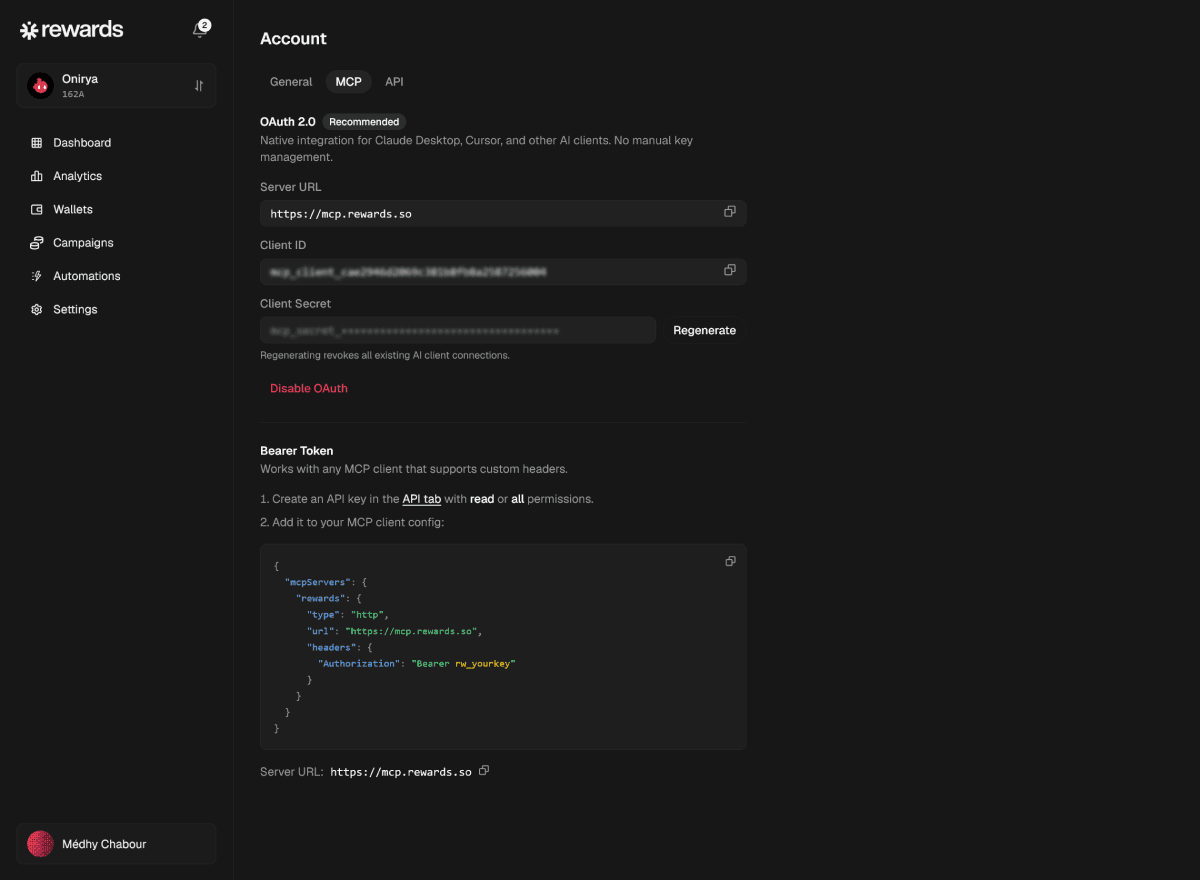Click the Wallets icon
Screen dimensions: 1200x880
pos(37,209)
